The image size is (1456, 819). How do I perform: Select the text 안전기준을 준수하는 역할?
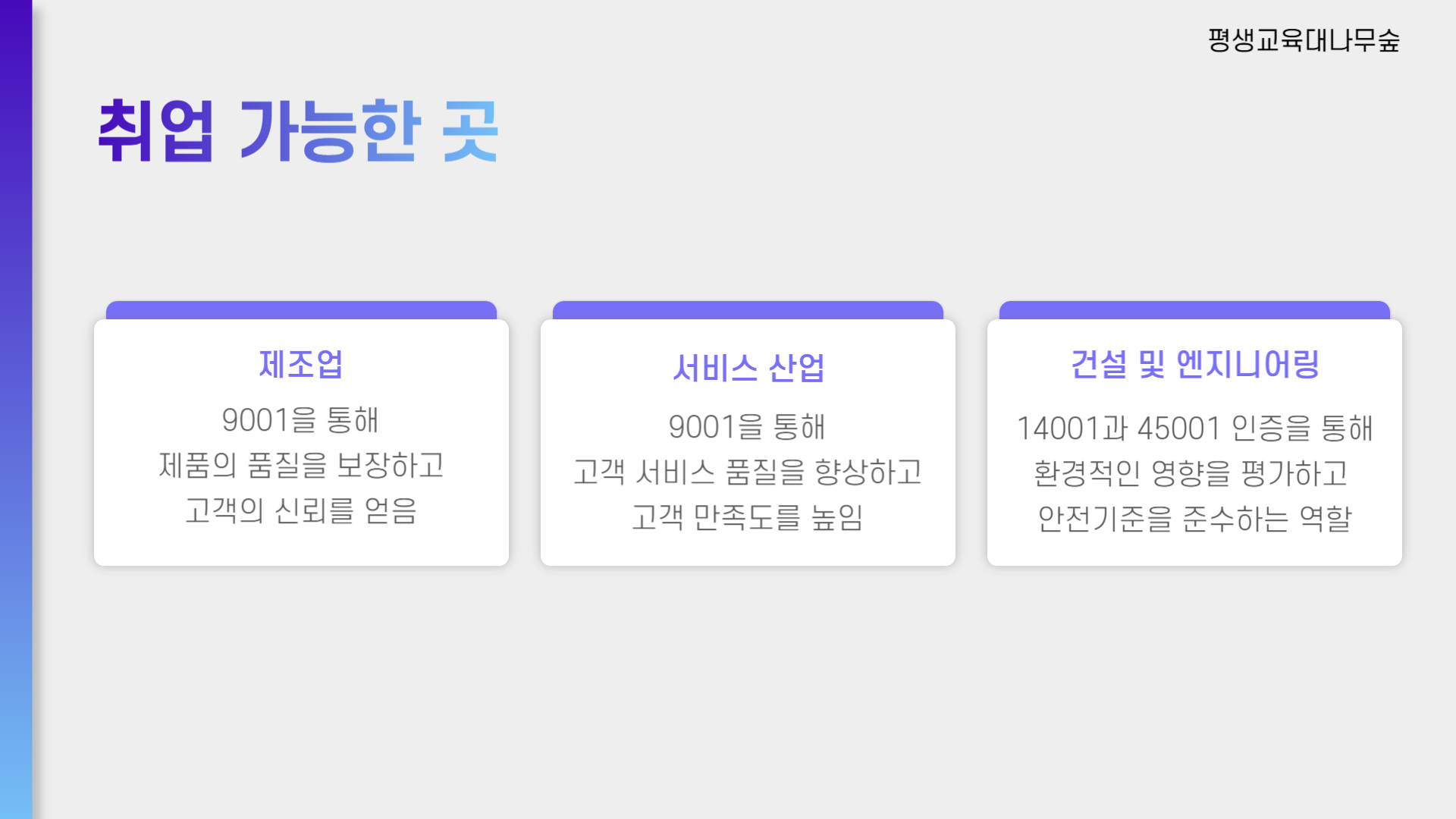(x=1194, y=519)
